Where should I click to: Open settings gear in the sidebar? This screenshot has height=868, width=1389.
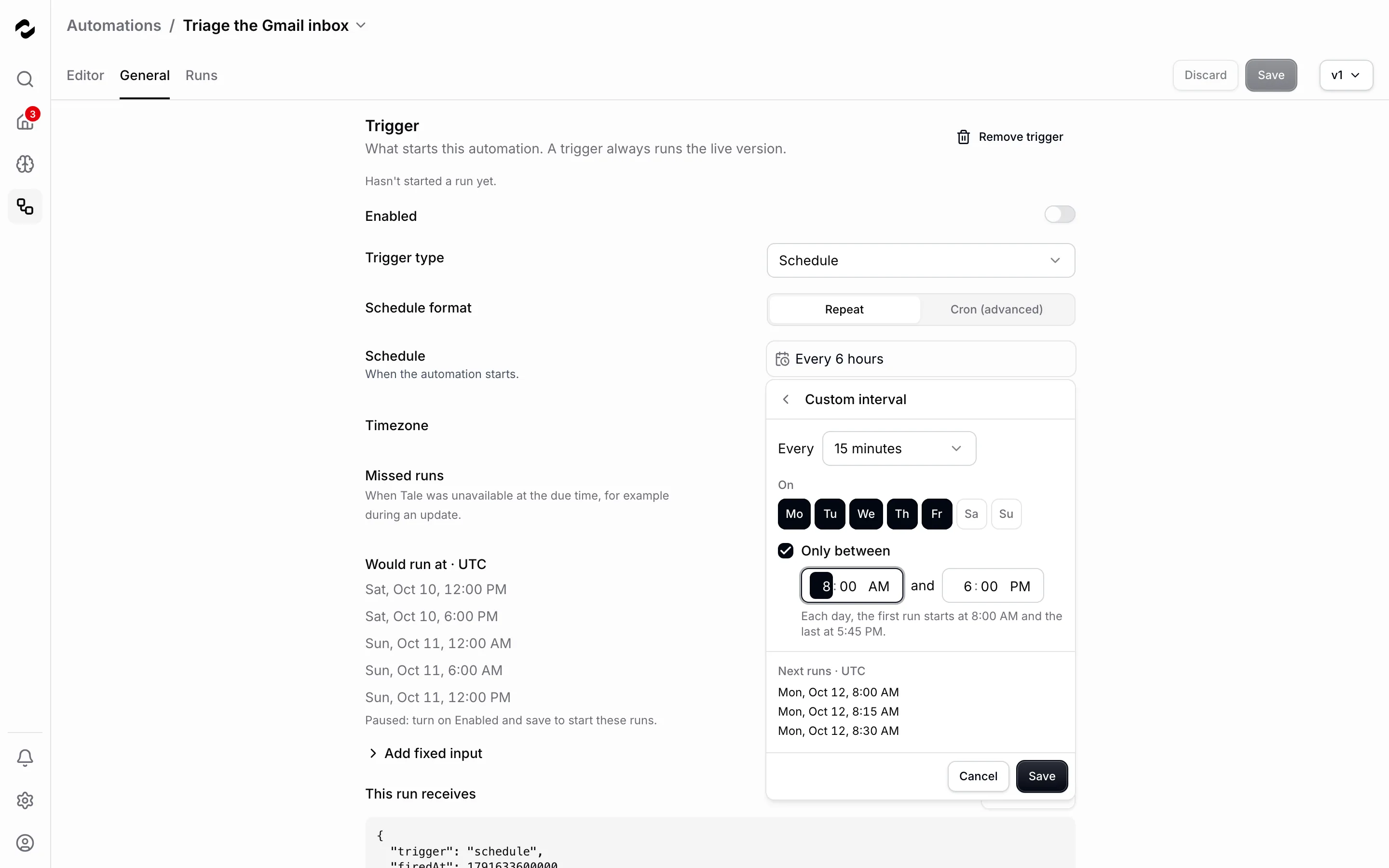point(25,800)
